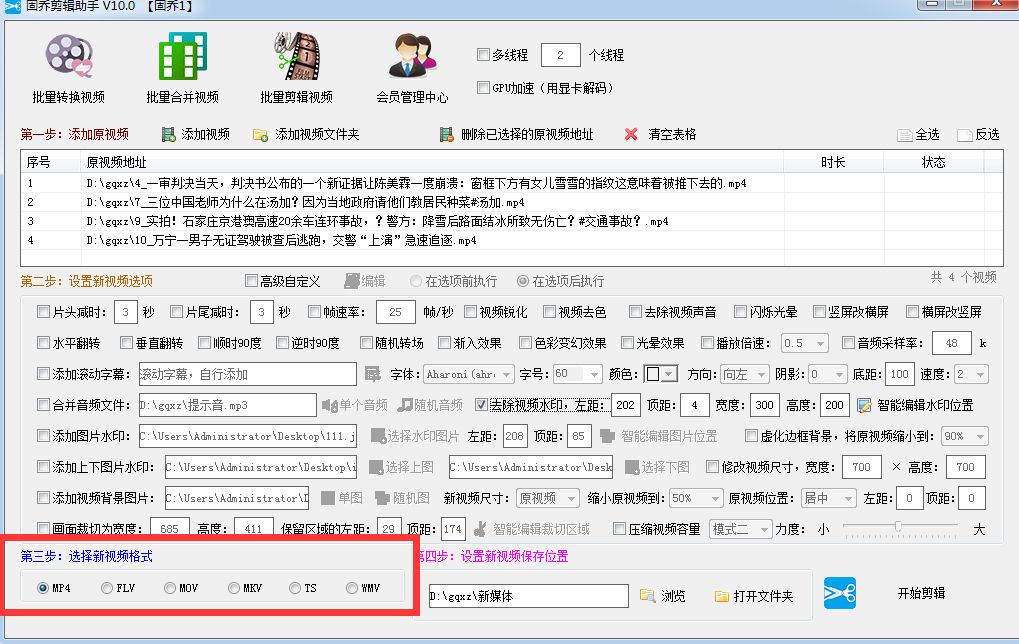Click the blue scissors icon beside 开始剪辑
1019x644 pixels.
click(838, 592)
